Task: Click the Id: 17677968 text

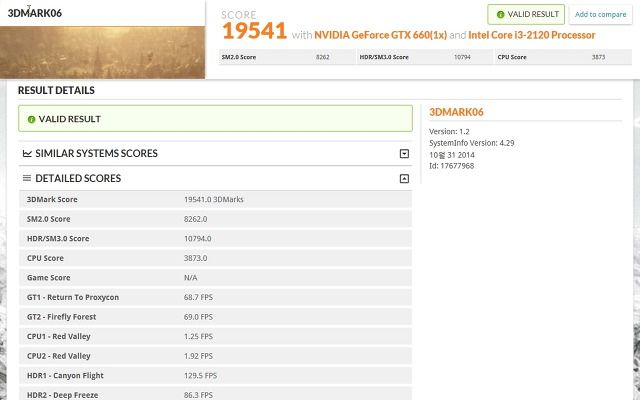Action: tap(451, 166)
